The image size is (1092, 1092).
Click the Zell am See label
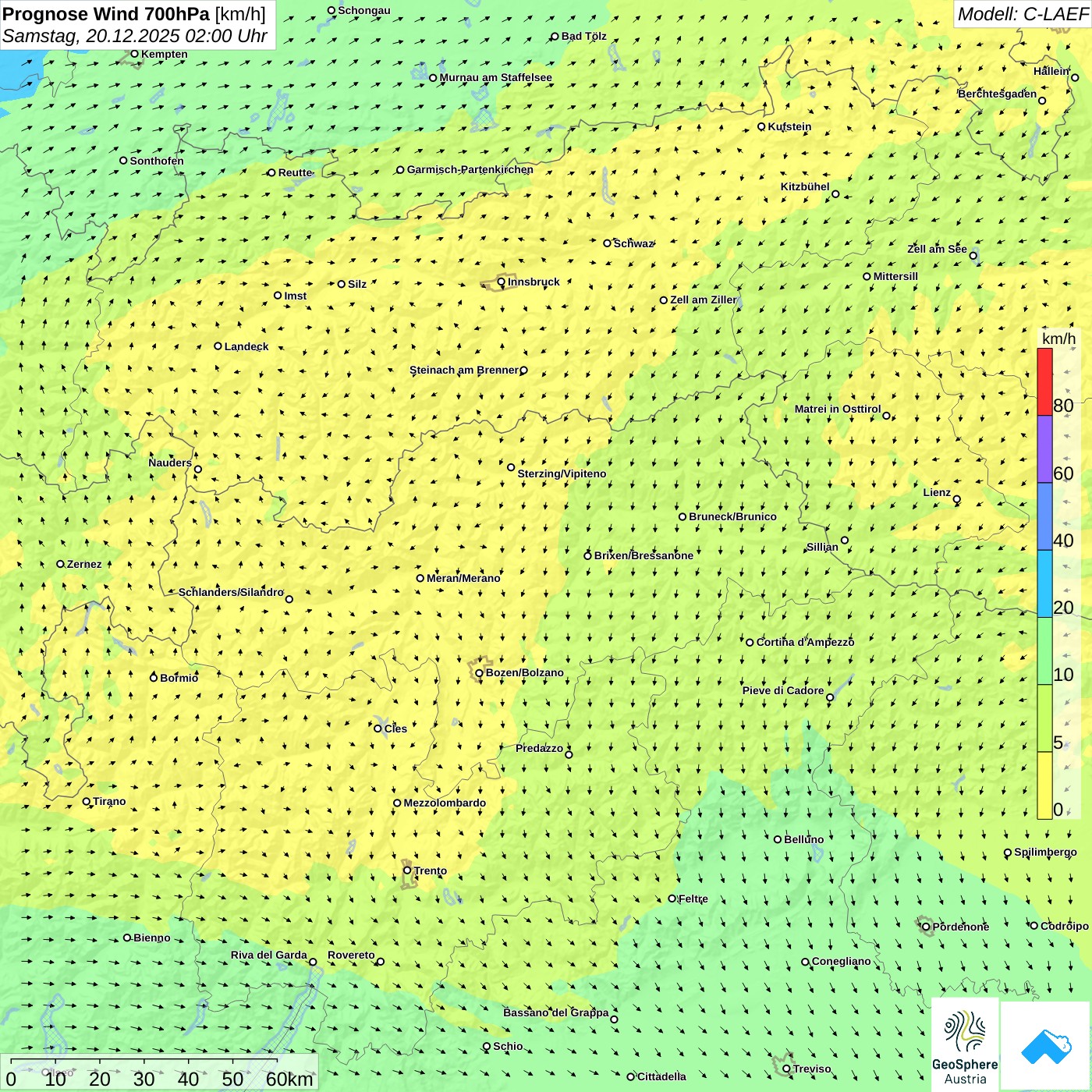tap(937, 249)
